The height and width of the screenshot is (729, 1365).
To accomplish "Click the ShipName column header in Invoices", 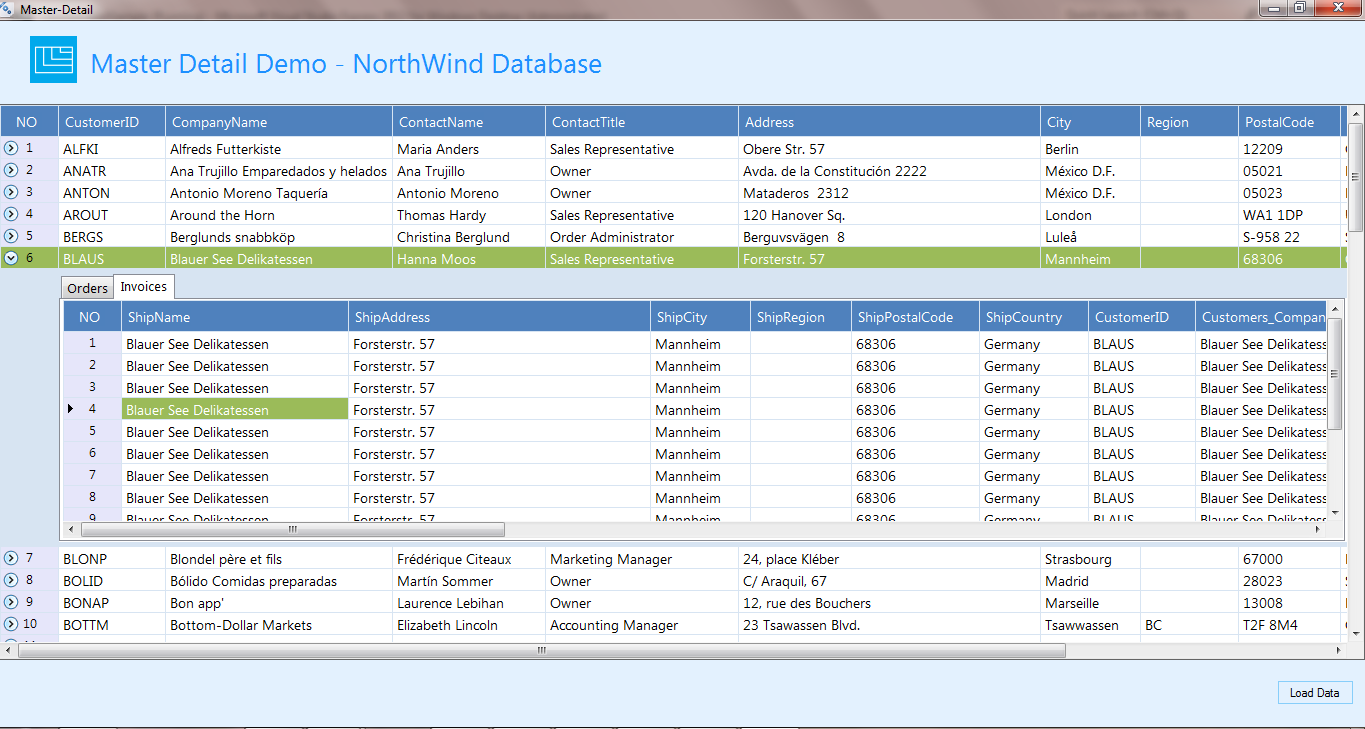I will click(235, 317).
